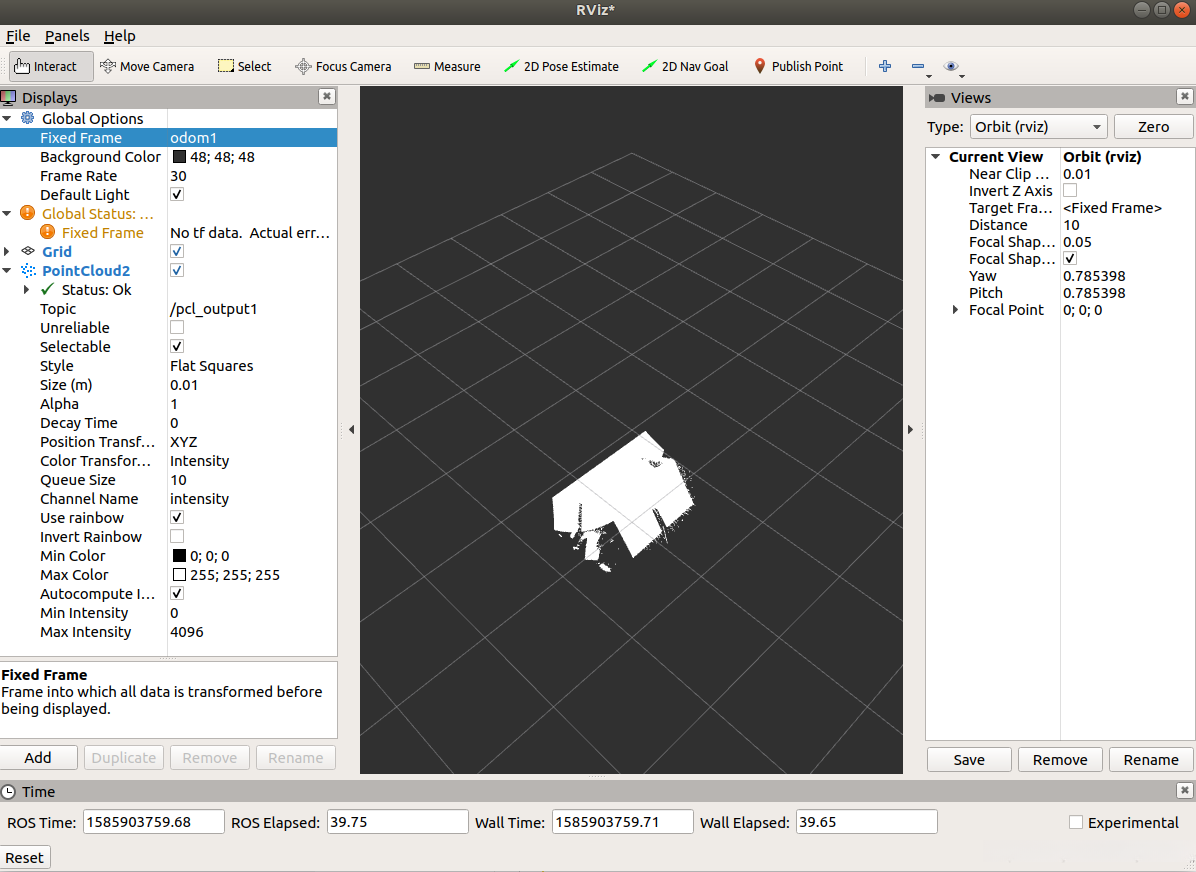Screen dimensions: 1196x872
Task: Select the 2D Pose Estimate tool
Action: 561,67
